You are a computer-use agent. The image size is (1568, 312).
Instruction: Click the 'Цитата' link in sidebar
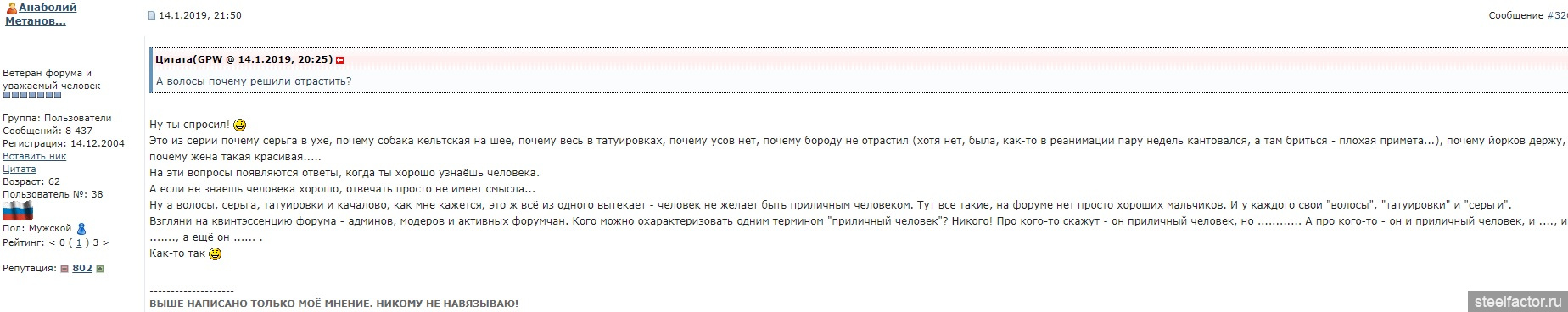(x=20, y=169)
